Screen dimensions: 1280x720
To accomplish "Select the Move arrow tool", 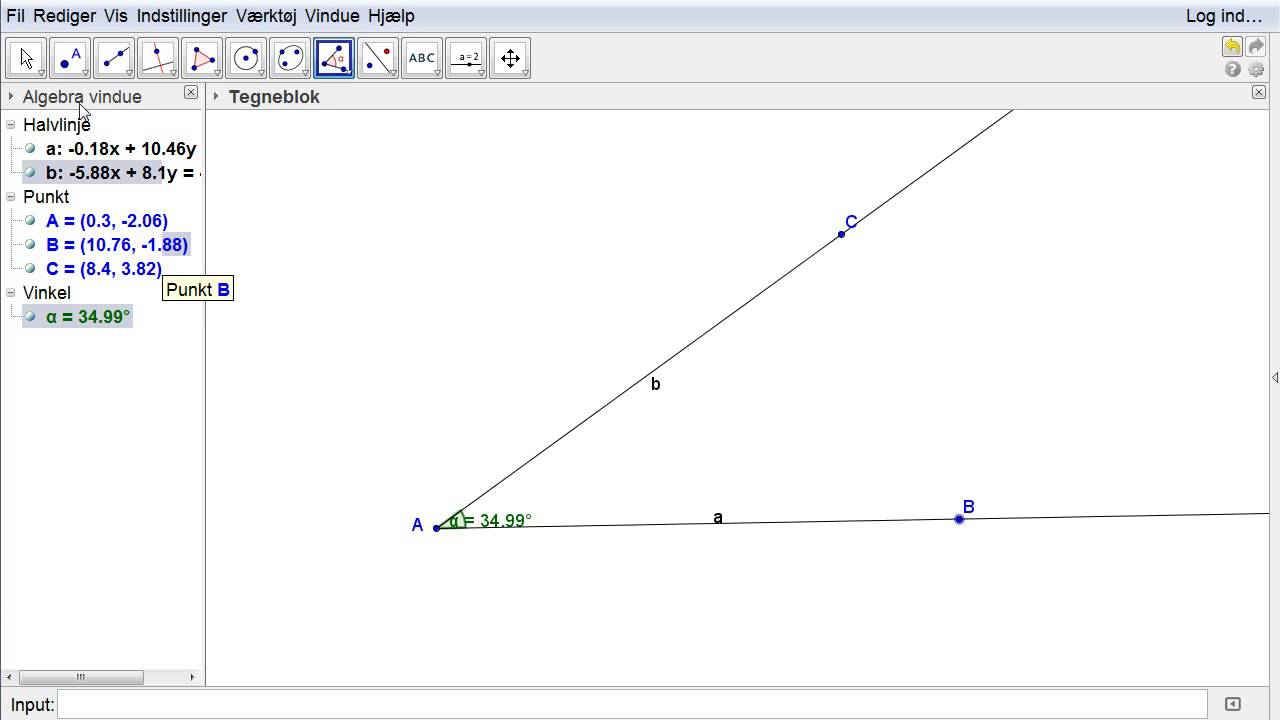I will click(x=26, y=58).
